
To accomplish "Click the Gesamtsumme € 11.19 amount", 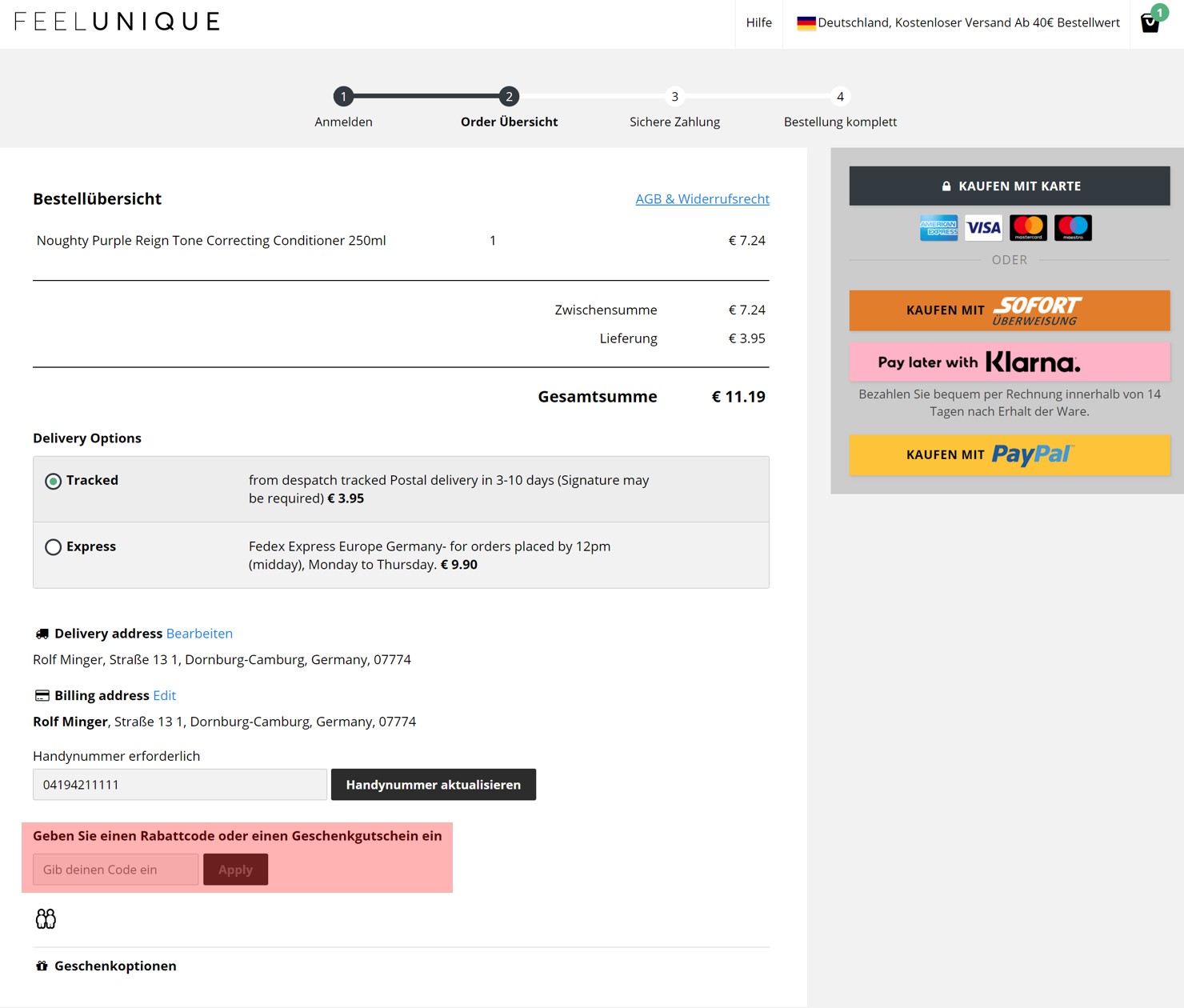I will (738, 397).
